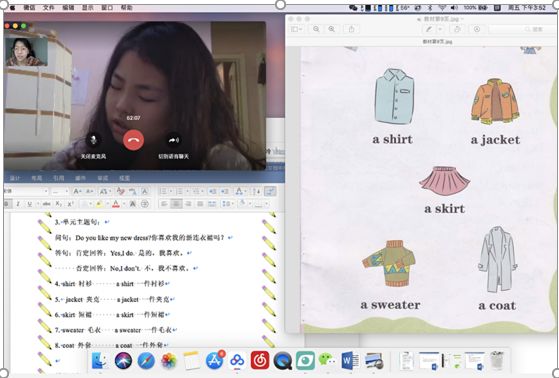Toggle strikethrough (abc) in Word
Screen dimensions: 559x378
click(47, 204)
